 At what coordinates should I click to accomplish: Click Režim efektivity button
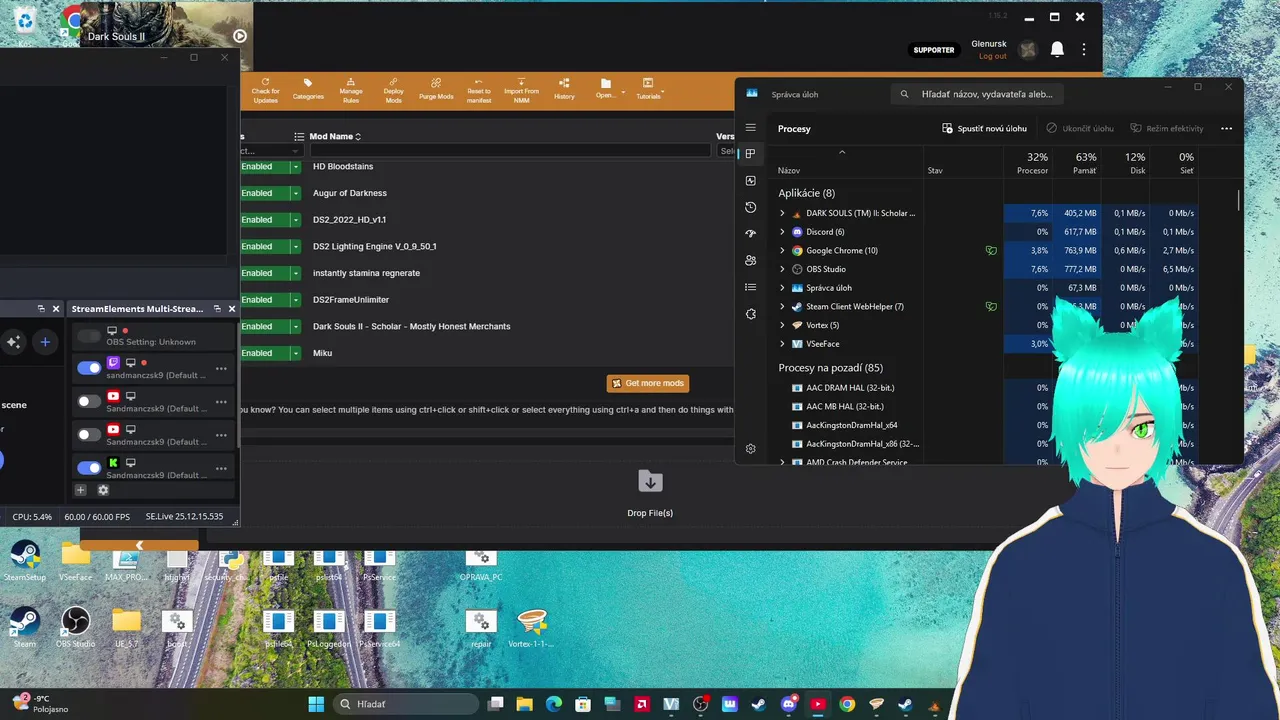click(x=1167, y=128)
